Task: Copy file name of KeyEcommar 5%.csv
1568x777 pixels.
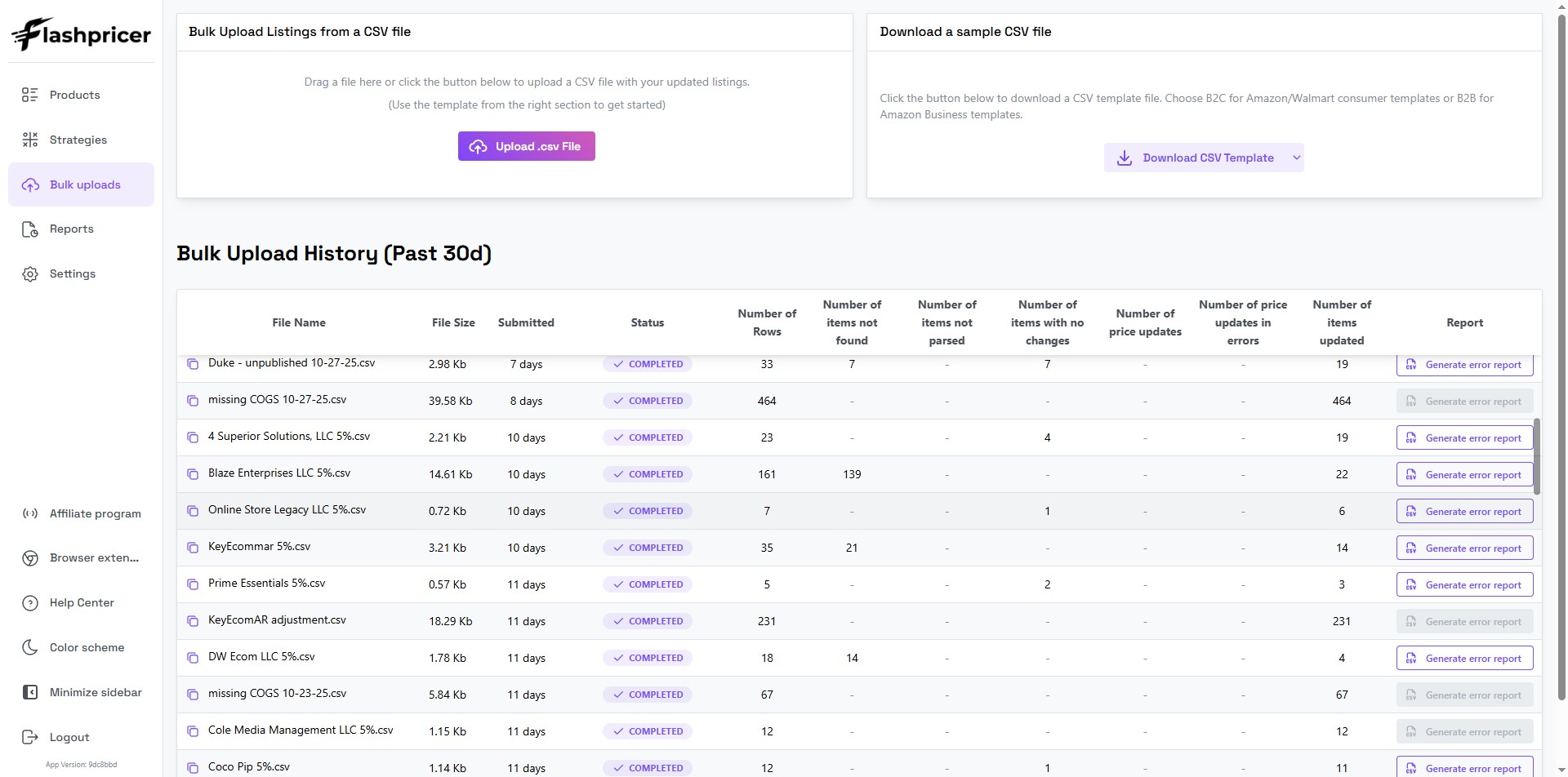Action: [x=193, y=548]
